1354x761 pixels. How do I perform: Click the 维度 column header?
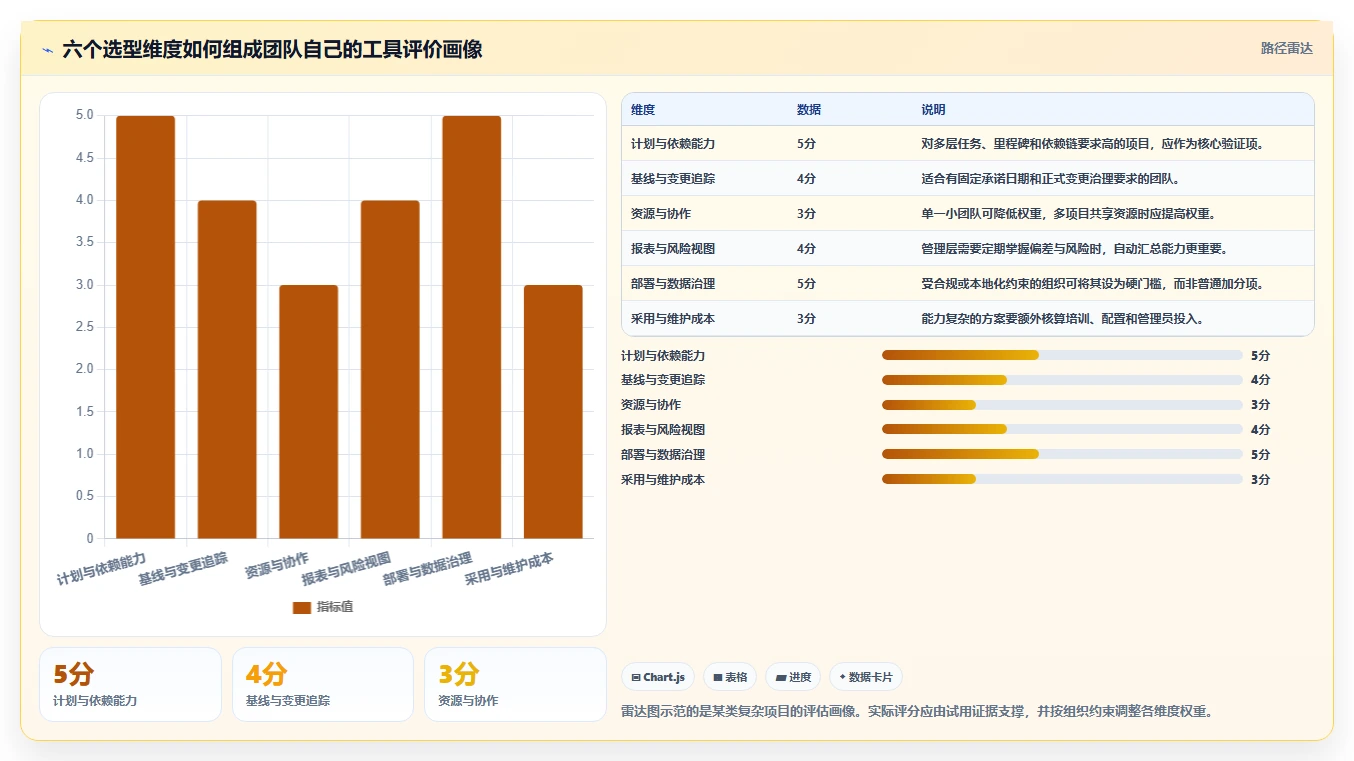coord(643,110)
